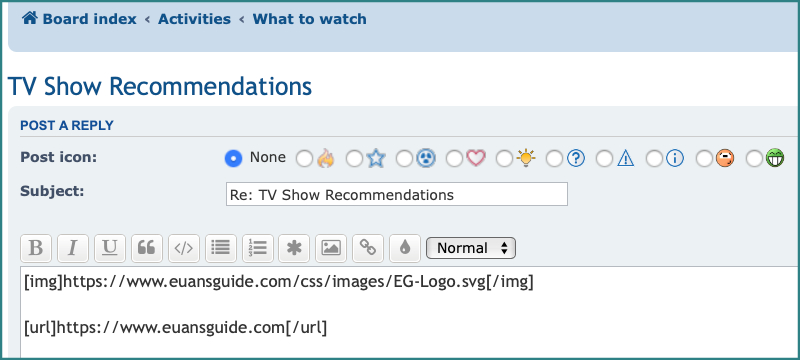Select the question mark post icon option

pos(554,159)
